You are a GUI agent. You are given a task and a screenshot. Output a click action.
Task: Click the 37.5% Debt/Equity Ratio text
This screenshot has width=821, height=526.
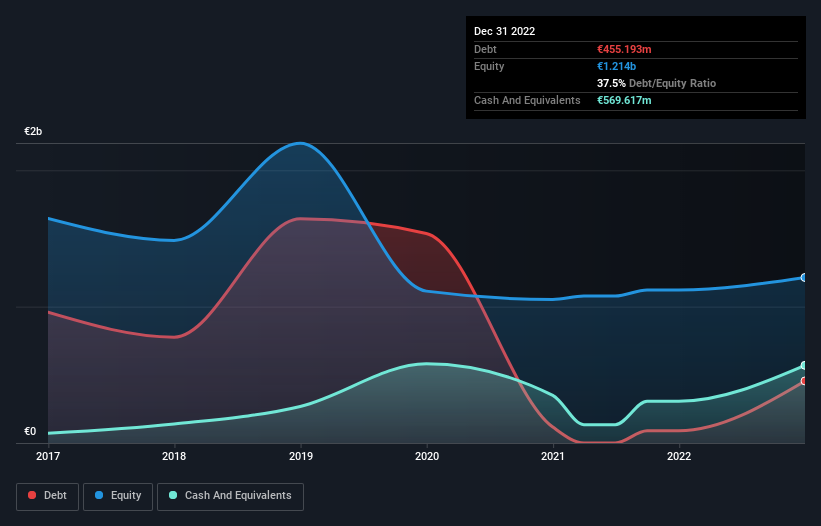657,83
